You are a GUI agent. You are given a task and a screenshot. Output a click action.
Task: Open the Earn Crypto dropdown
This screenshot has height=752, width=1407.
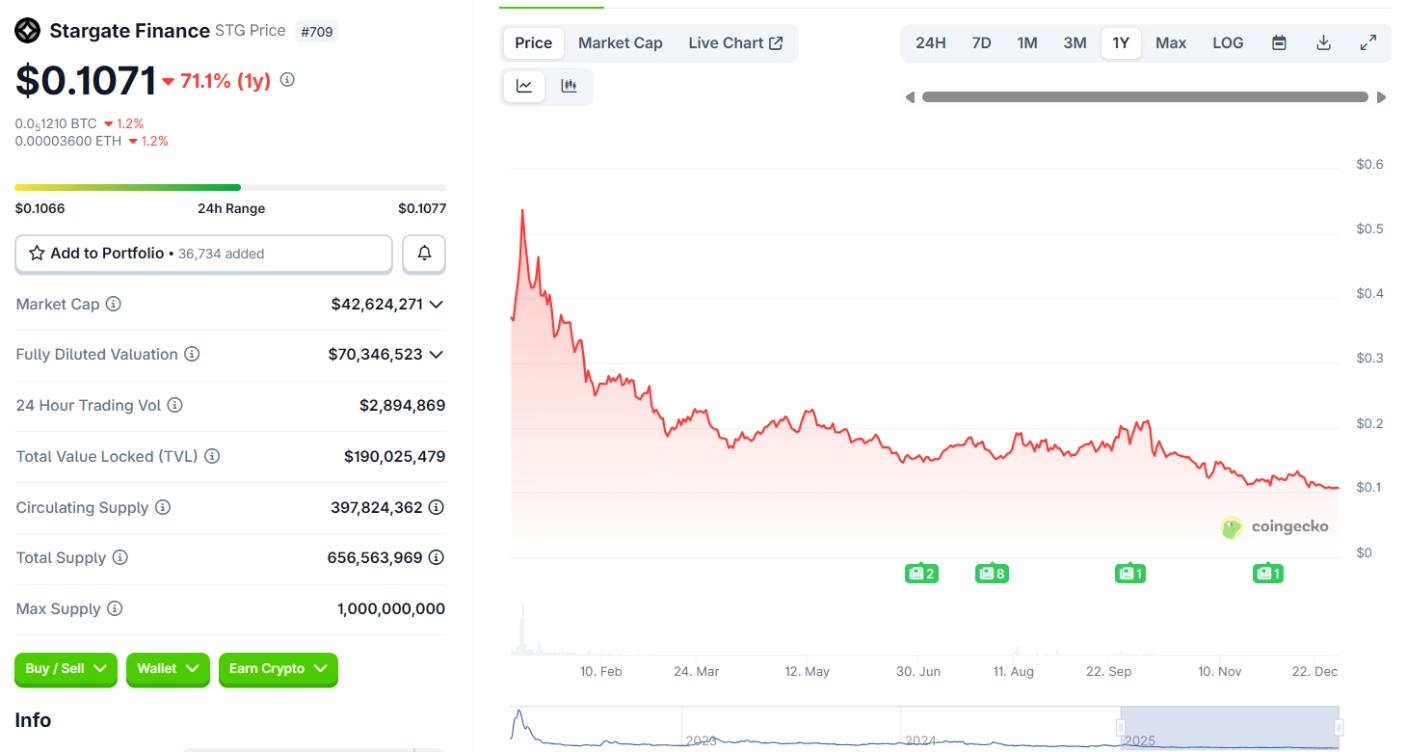point(278,669)
